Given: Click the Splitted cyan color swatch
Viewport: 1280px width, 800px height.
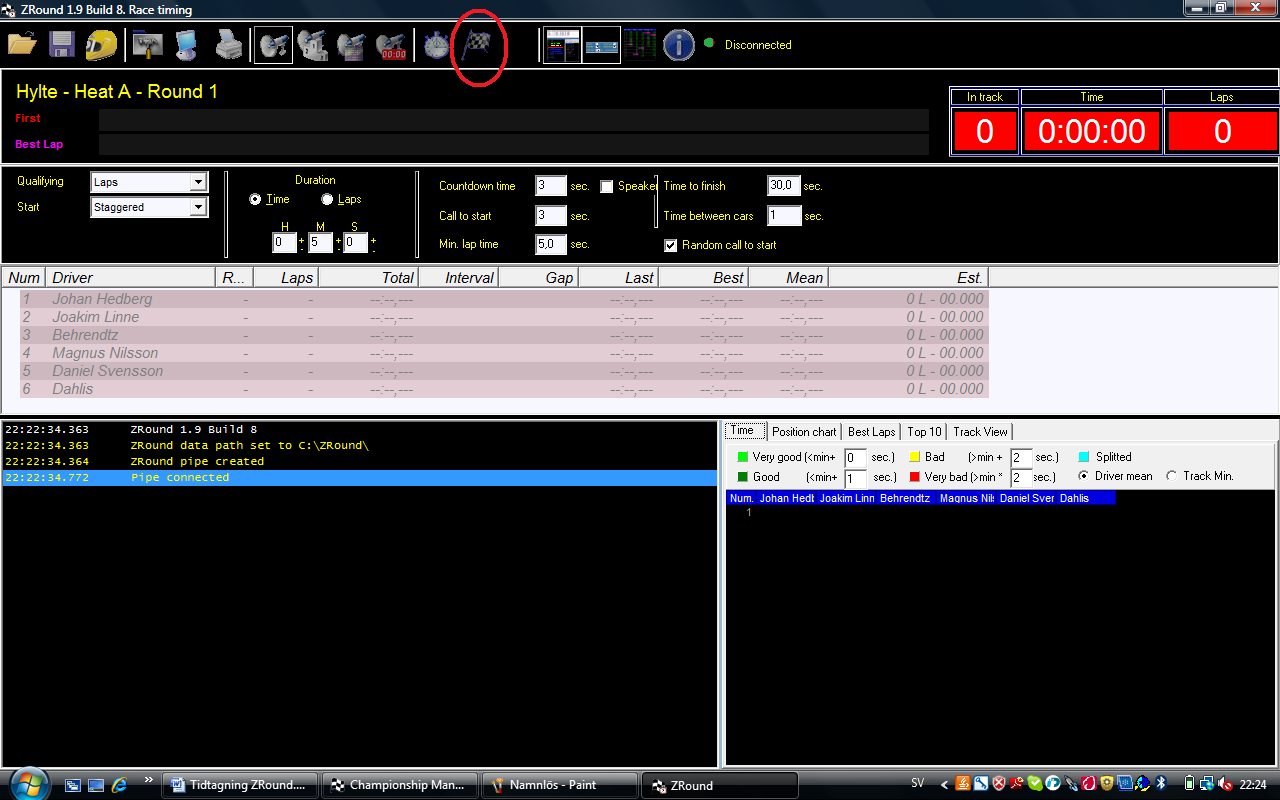Looking at the screenshot, I should [1084, 457].
